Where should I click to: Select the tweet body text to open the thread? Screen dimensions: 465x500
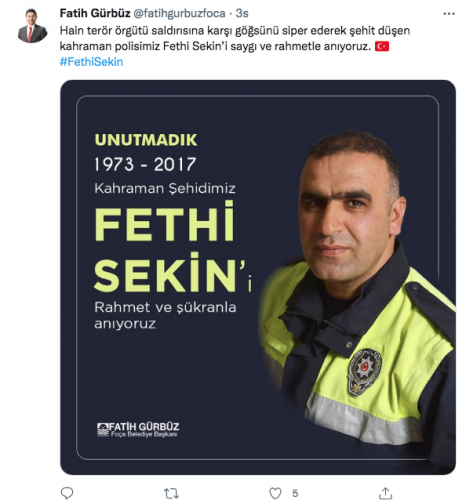coord(235,38)
